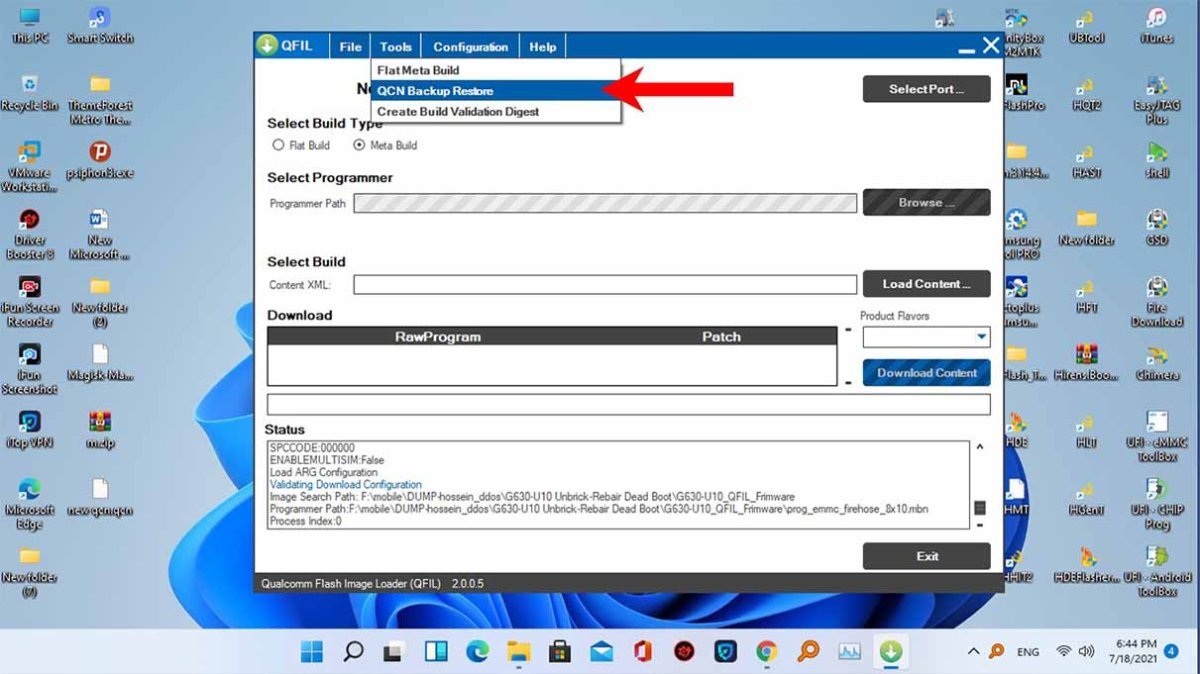This screenshot has height=674, width=1200.
Task: Select the Flat Build radio option
Action: [301, 145]
